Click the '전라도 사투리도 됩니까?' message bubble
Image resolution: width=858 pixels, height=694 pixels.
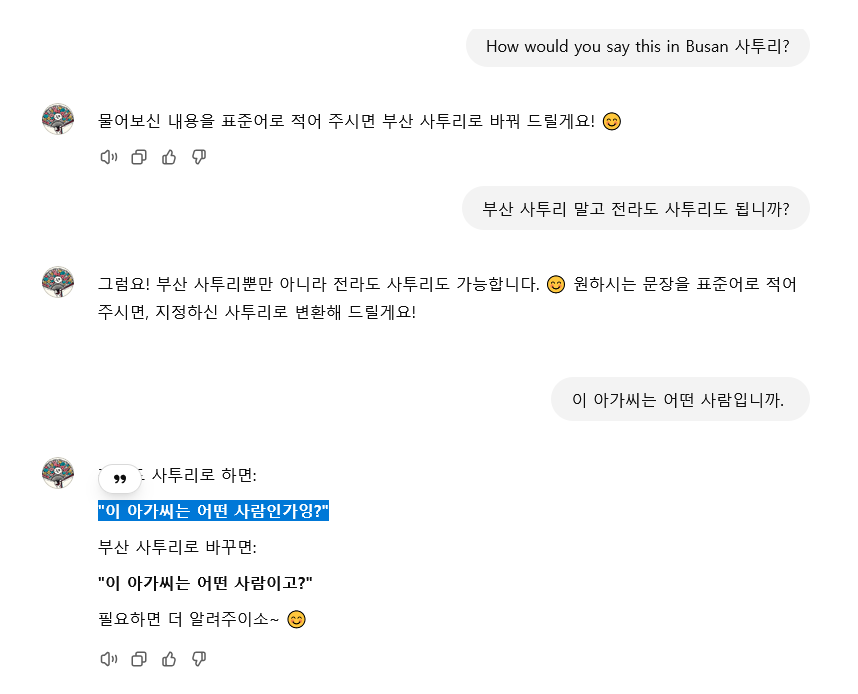635,209
